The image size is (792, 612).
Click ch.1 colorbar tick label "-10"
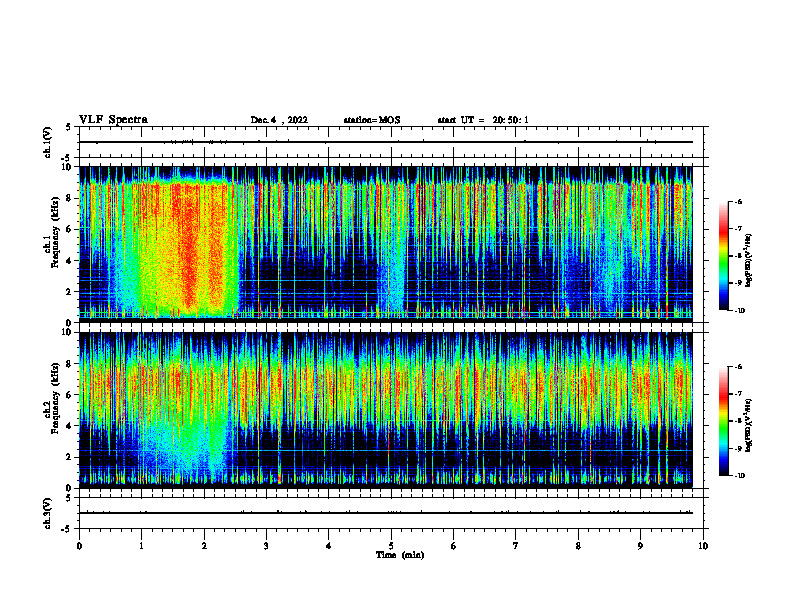coord(739,311)
